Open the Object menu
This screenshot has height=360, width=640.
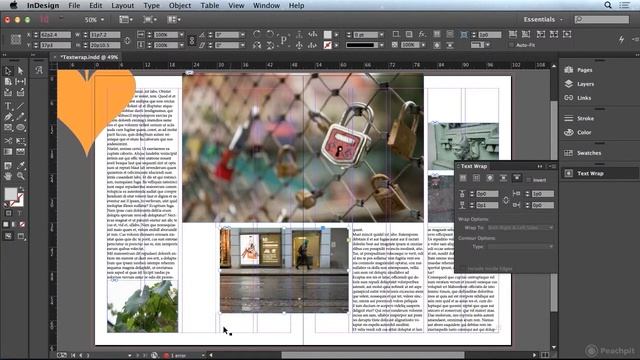(x=180, y=5)
